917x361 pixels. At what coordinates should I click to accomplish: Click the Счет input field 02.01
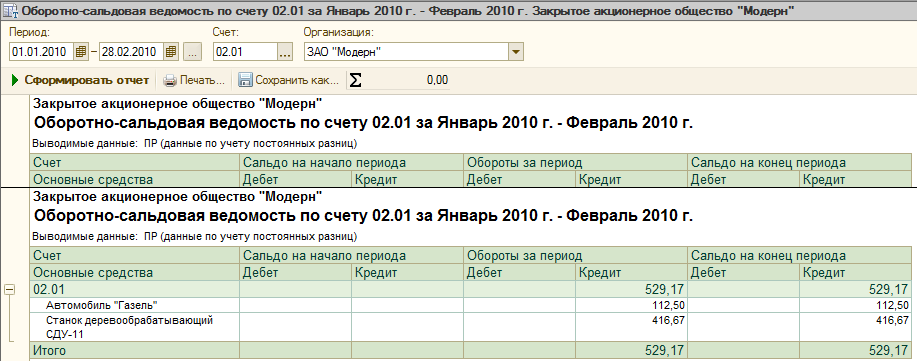245,51
